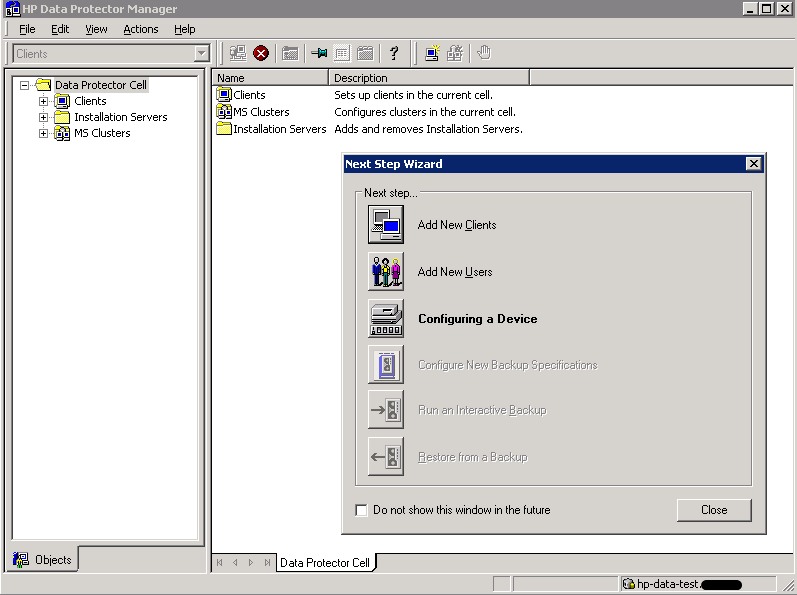Select the Data Protector Cell bottom tab
Image resolution: width=797 pixels, height=595 pixels.
(x=325, y=562)
